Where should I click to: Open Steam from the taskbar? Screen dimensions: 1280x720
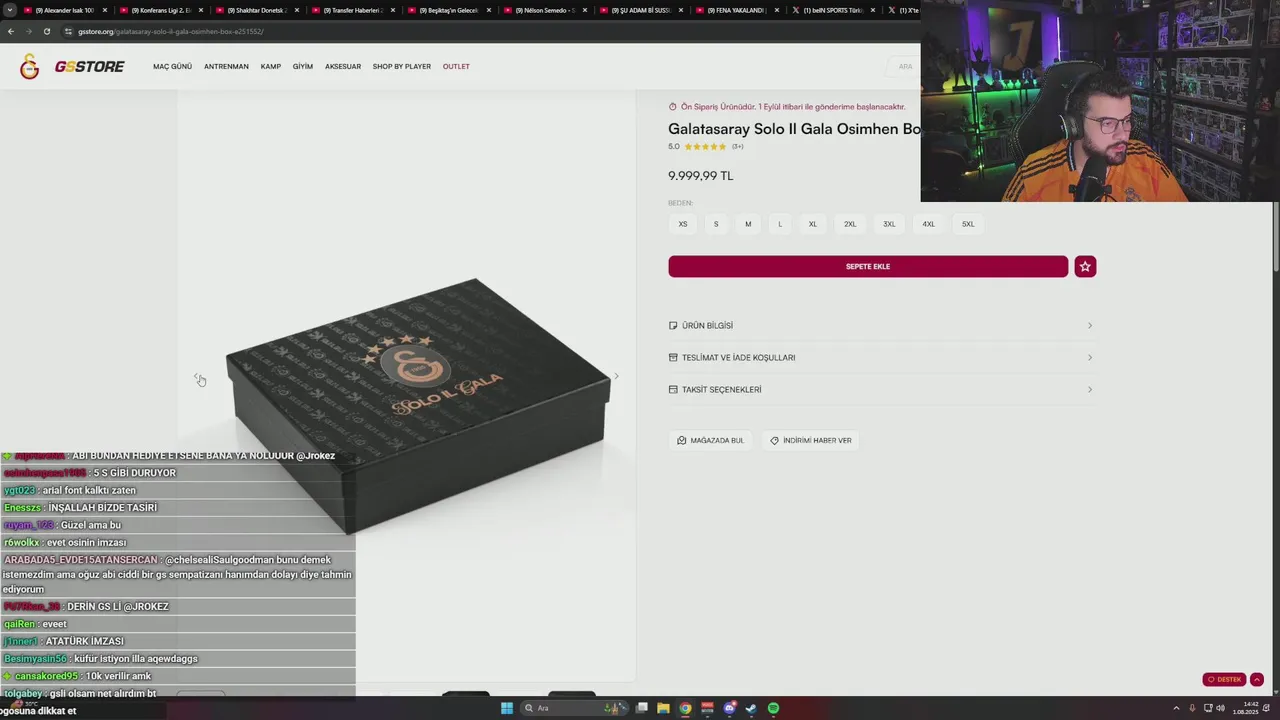click(751, 708)
